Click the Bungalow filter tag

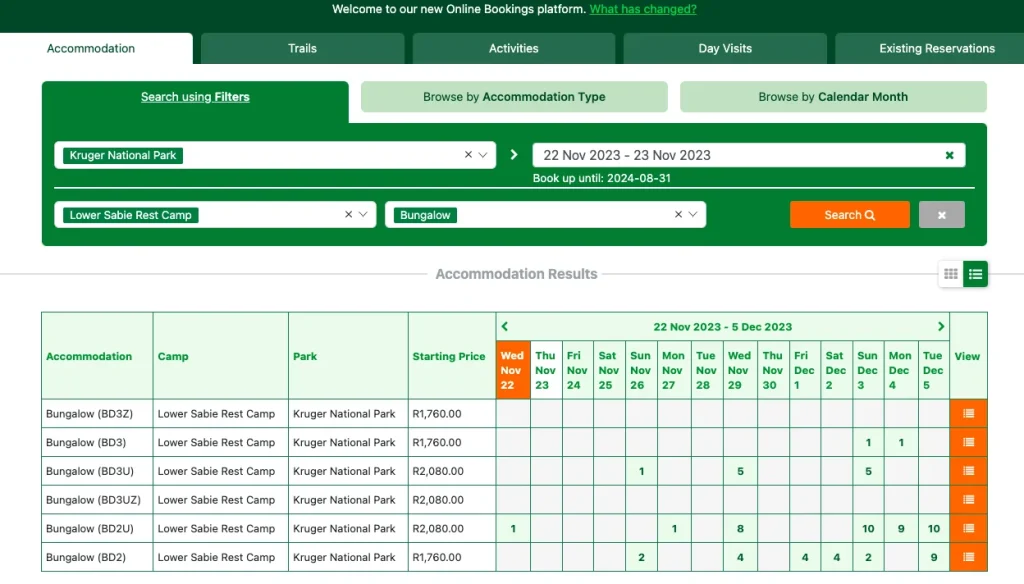[x=425, y=215]
